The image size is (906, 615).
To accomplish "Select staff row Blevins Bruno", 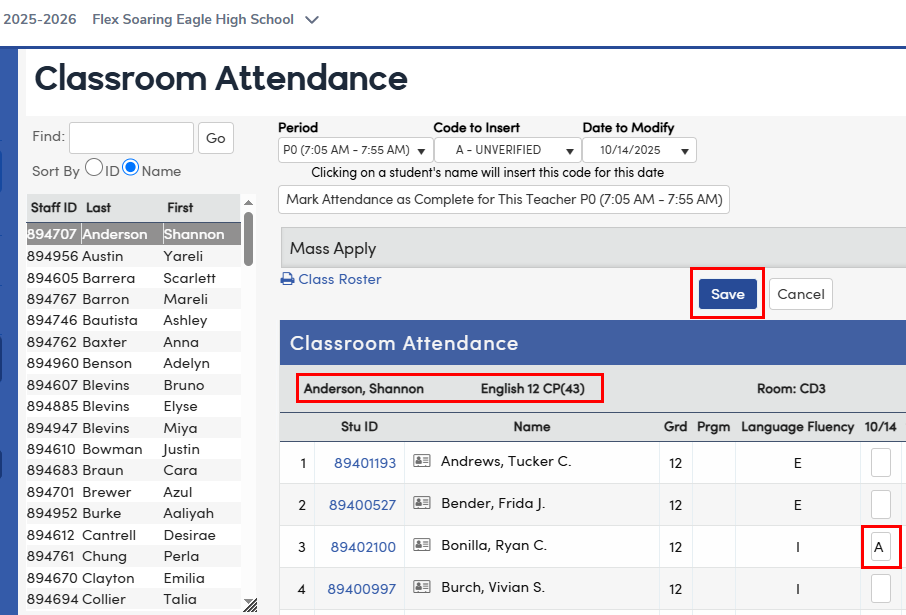I will [133, 385].
